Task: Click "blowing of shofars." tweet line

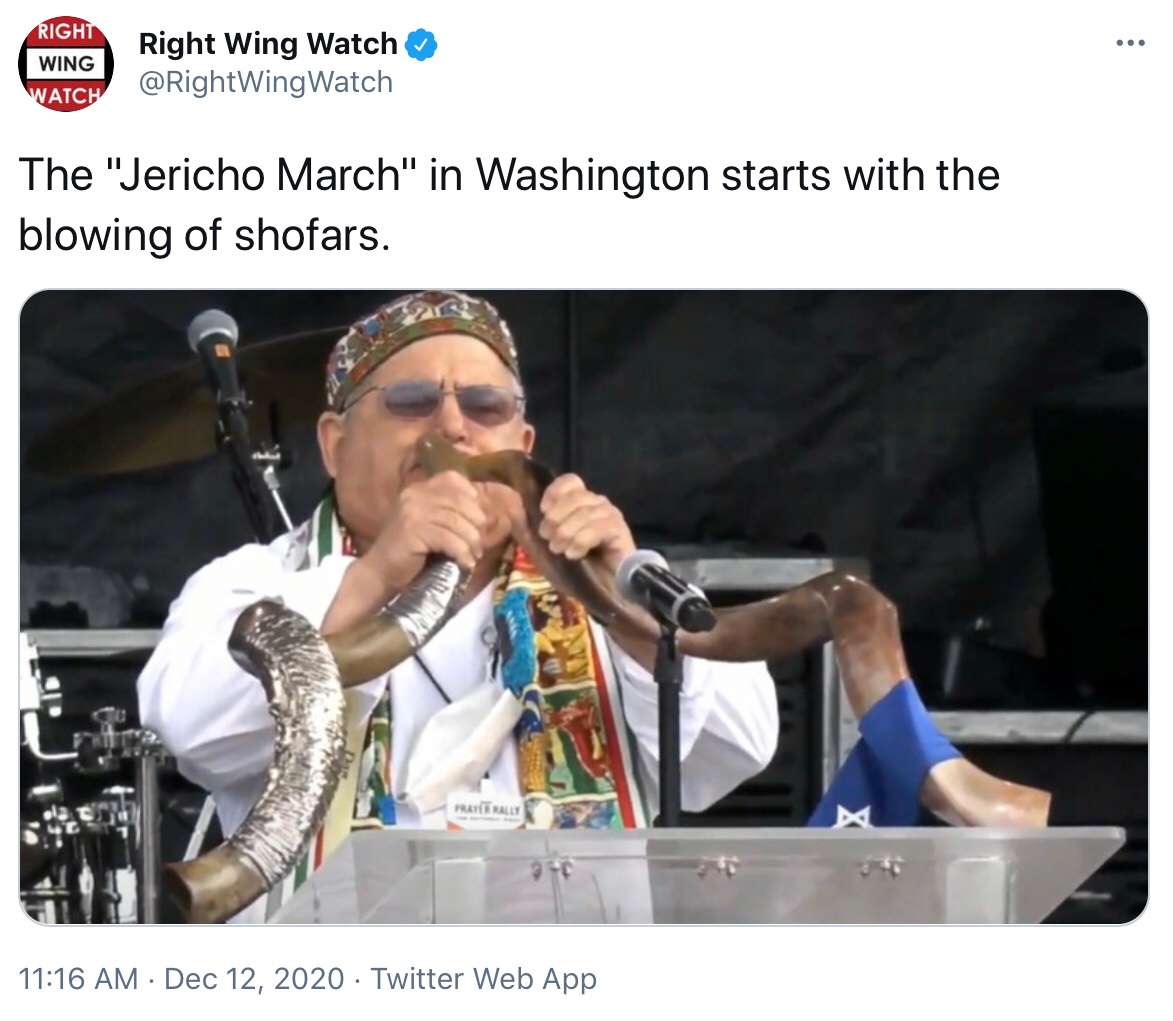Action: 203,235
